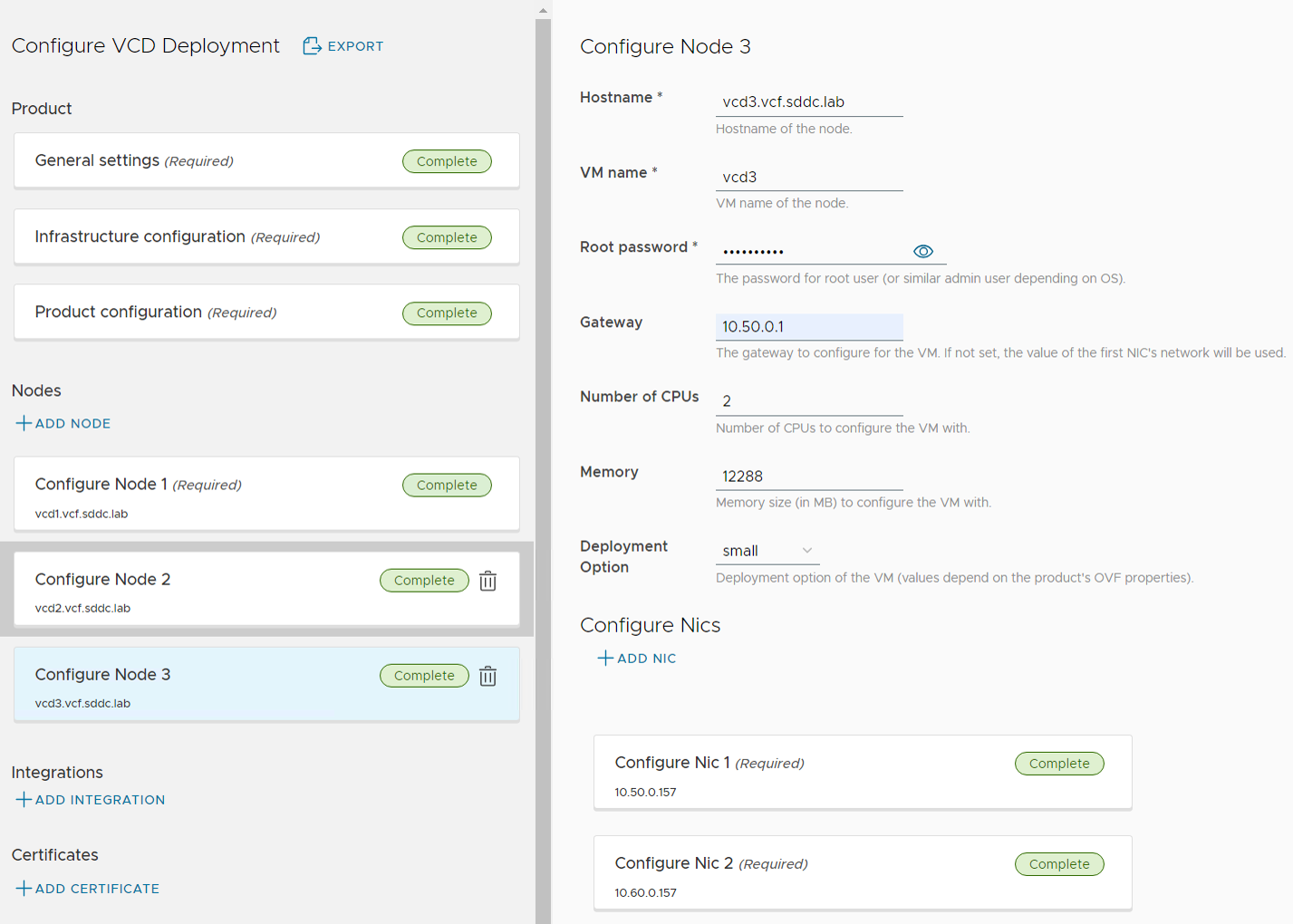1293x924 pixels.
Task: Click the plus icon for Add Integration
Action: pyautogui.click(x=24, y=800)
